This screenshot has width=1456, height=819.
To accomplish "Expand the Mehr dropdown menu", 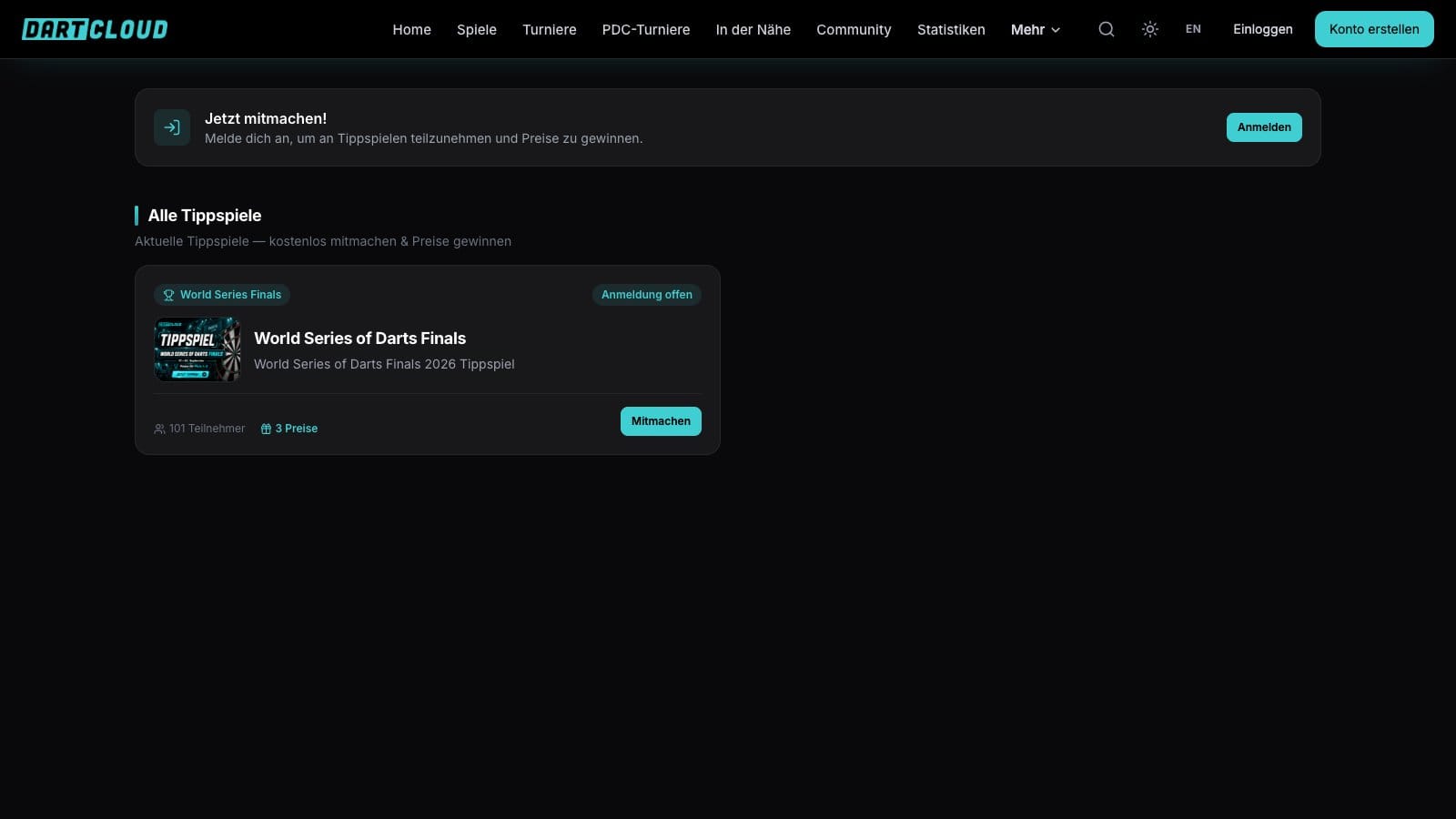I will [1036, 29].
